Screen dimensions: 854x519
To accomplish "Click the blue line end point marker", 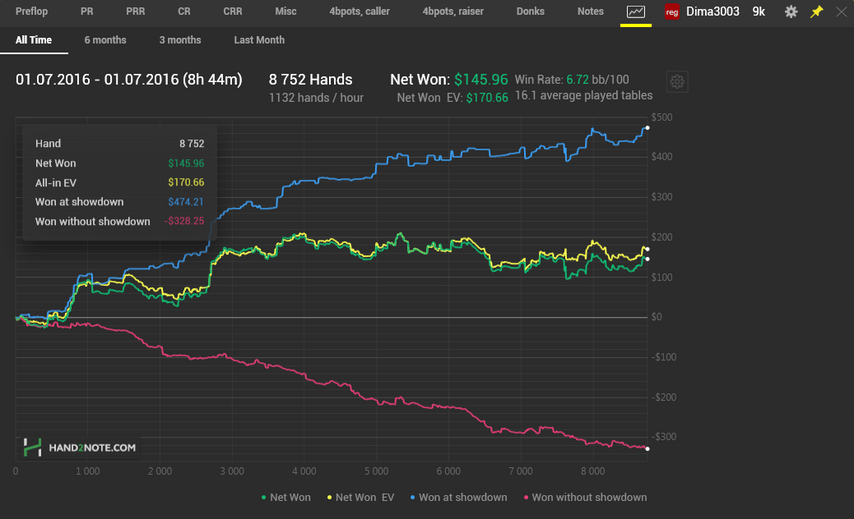I will pos(648,128).
